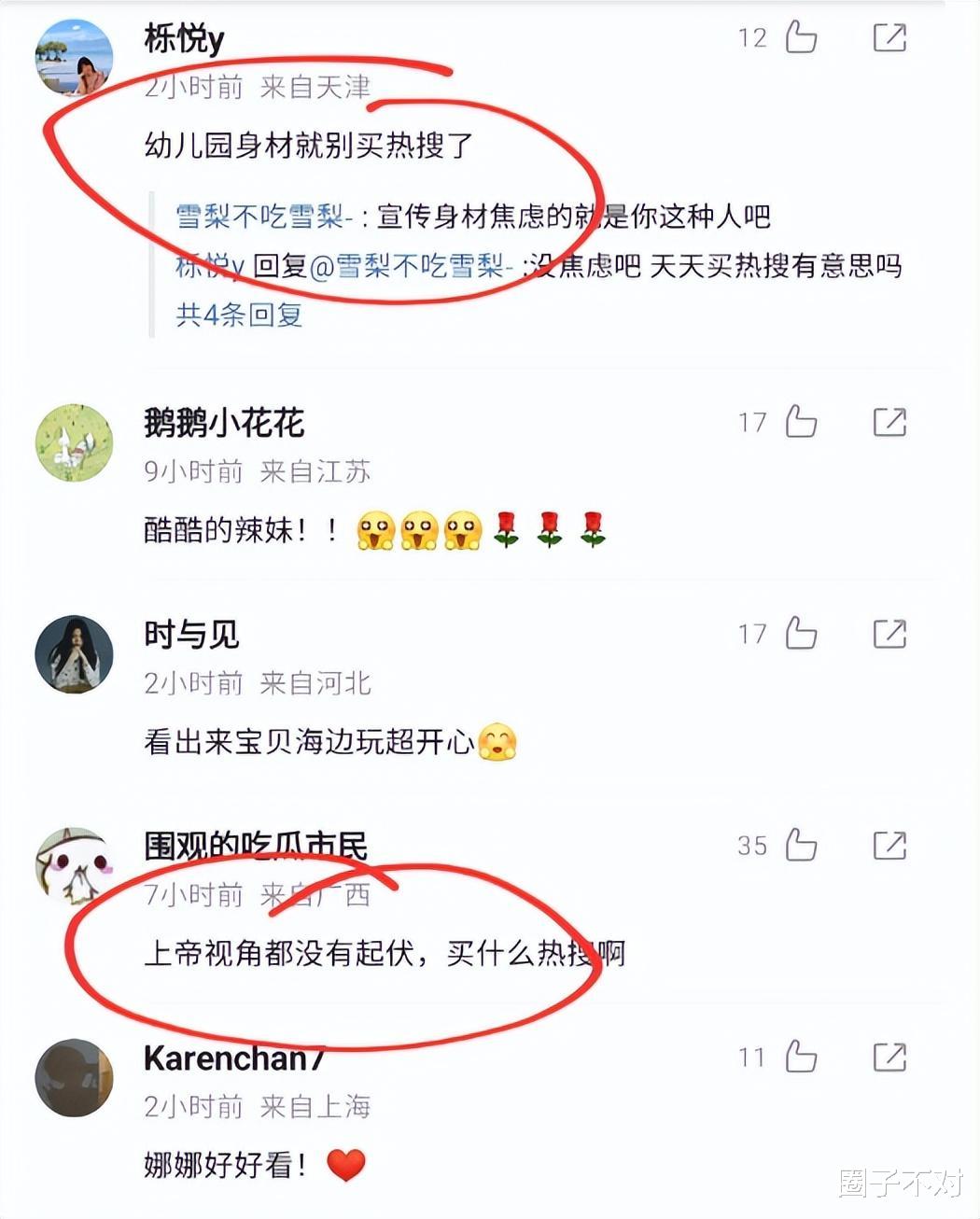Open 时与见 avatar
This screenshot has height=1219, width=980.
74,654
